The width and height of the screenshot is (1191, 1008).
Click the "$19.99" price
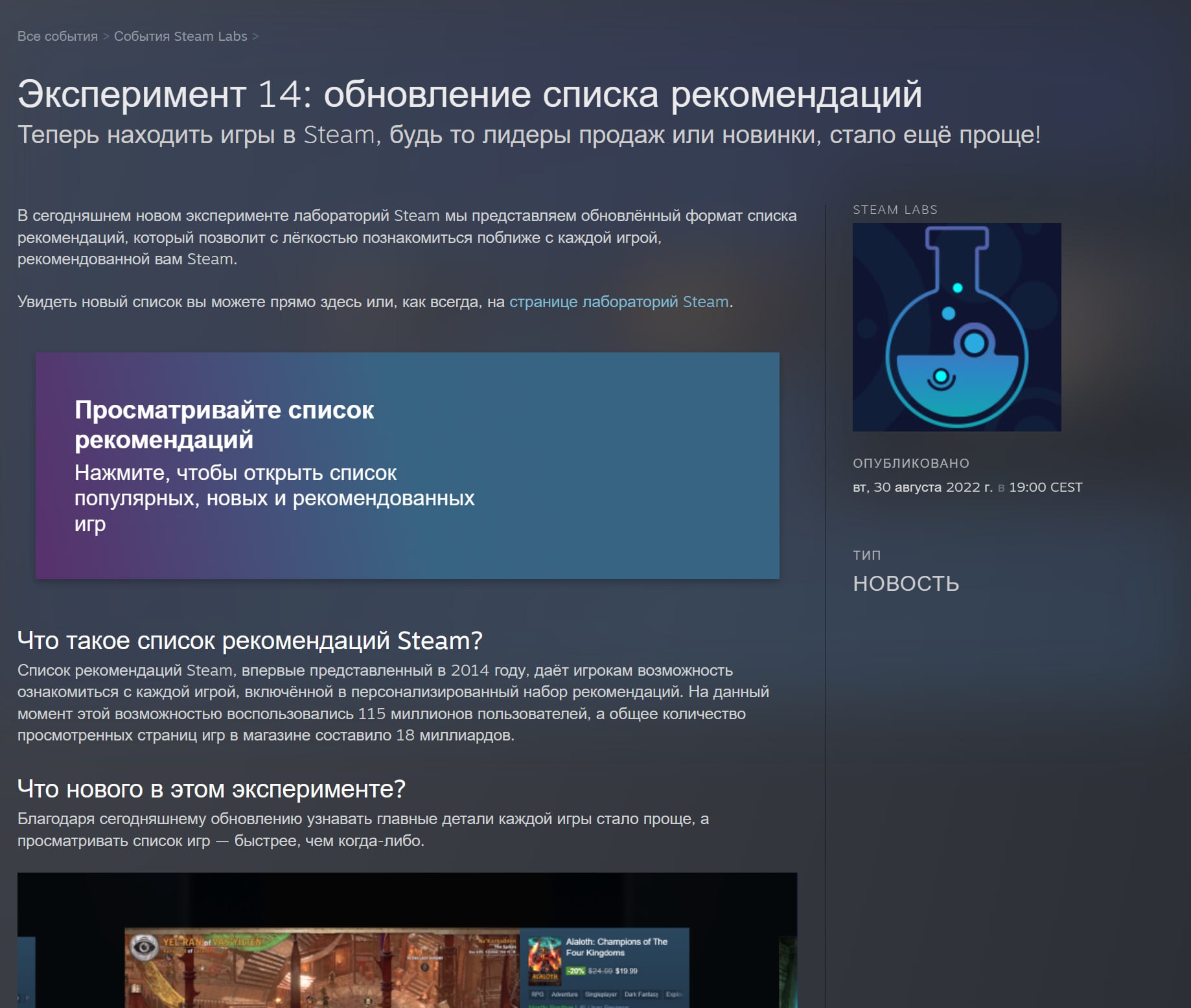[x=627, y=971]
